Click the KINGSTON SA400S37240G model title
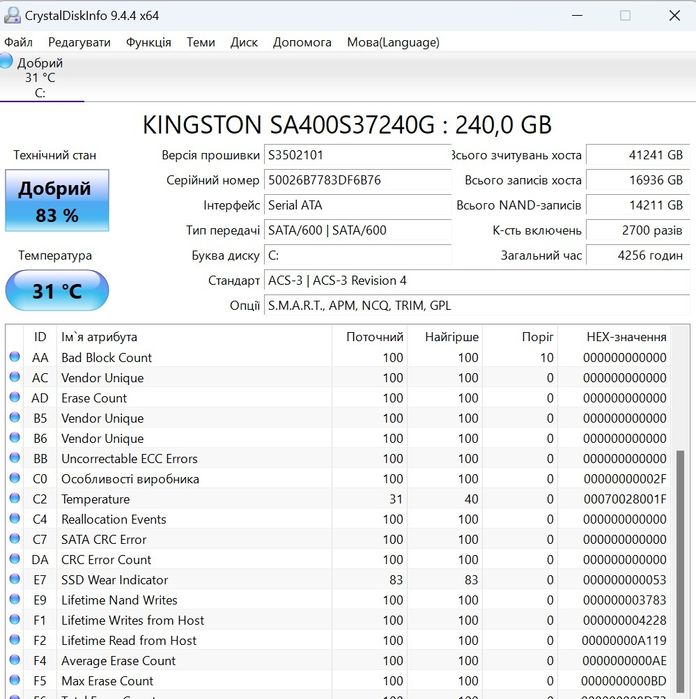The width and height of the screenshot is (696, 699). coord(347,125)
